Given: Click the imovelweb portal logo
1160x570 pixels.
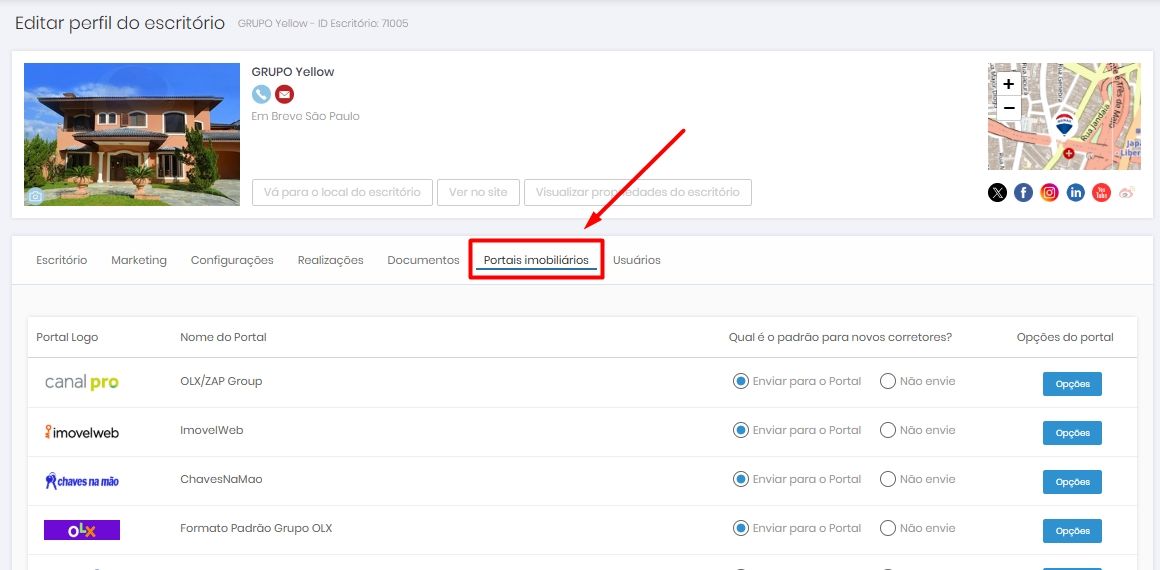Looking at the screenshot, I should (81, 432).
